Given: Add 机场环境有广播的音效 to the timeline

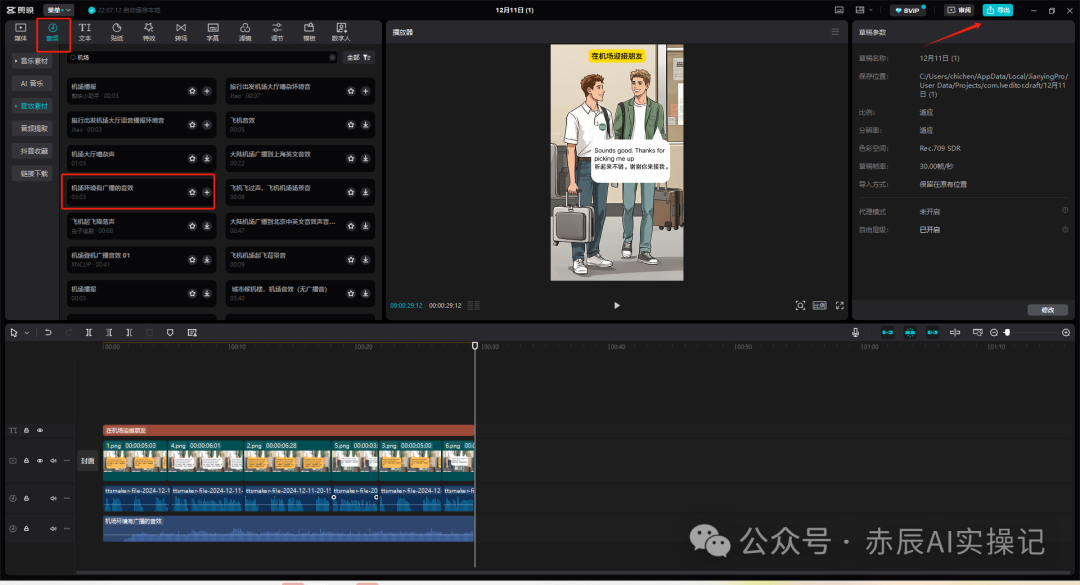Looking at the screenshot, I should click(x=207, y=192).
